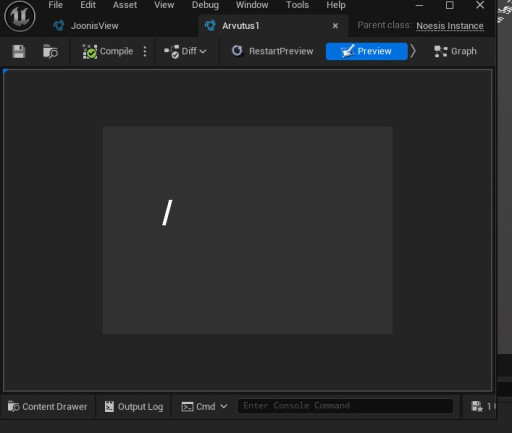This screenshot has width=512, height=433.
Task: Open the Edit menu
Action: pyautogui.click(x=88, y=5)
